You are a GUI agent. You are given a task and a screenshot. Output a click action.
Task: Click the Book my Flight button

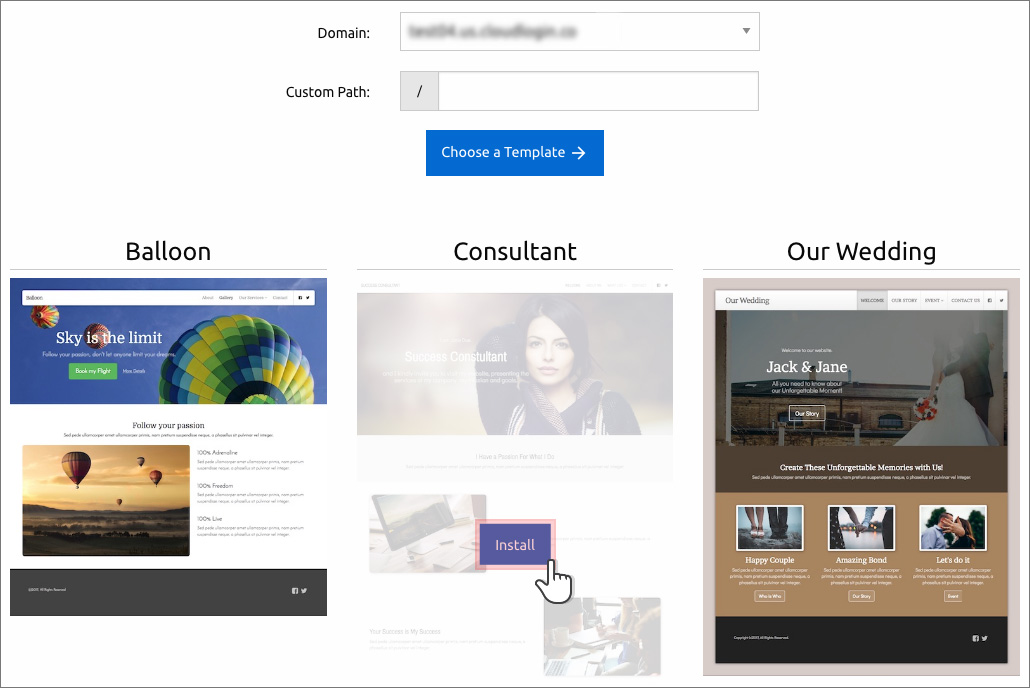point(93,371)
